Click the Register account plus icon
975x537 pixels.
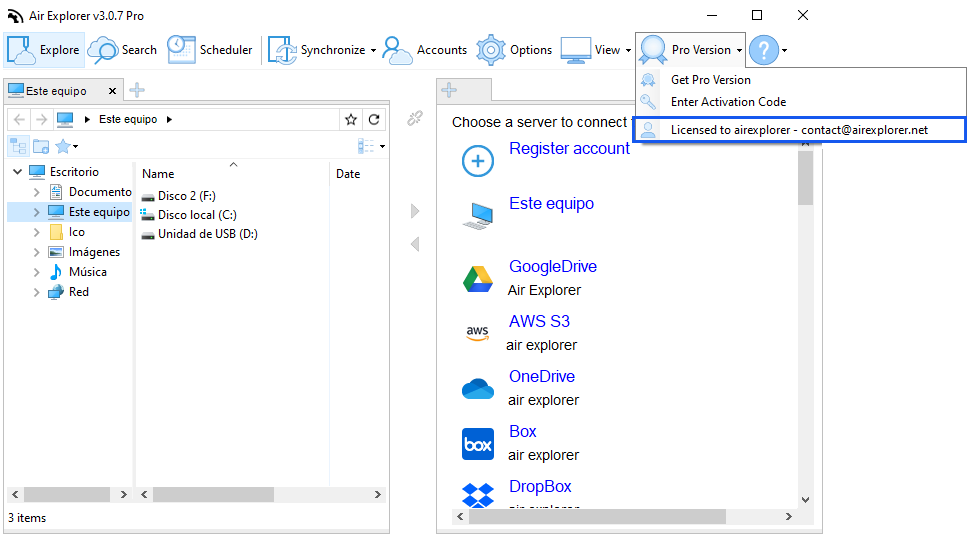click(478, 161)
